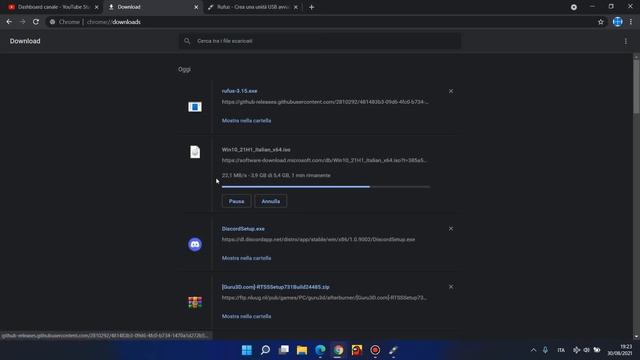Open the Windows Start menu

click(247, 350)
